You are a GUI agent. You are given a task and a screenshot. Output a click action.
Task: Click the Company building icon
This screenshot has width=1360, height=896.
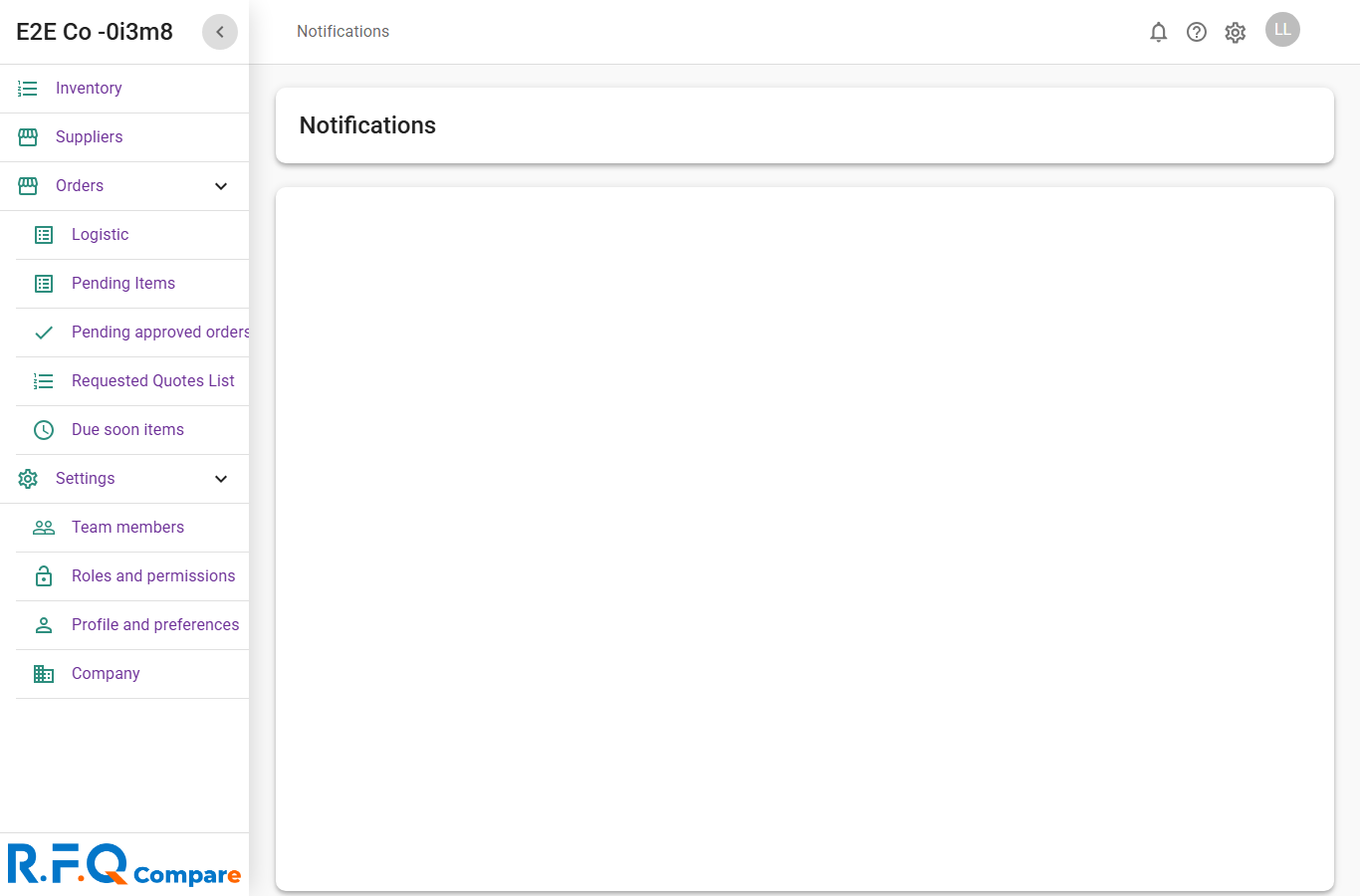[x=44, y=674]
